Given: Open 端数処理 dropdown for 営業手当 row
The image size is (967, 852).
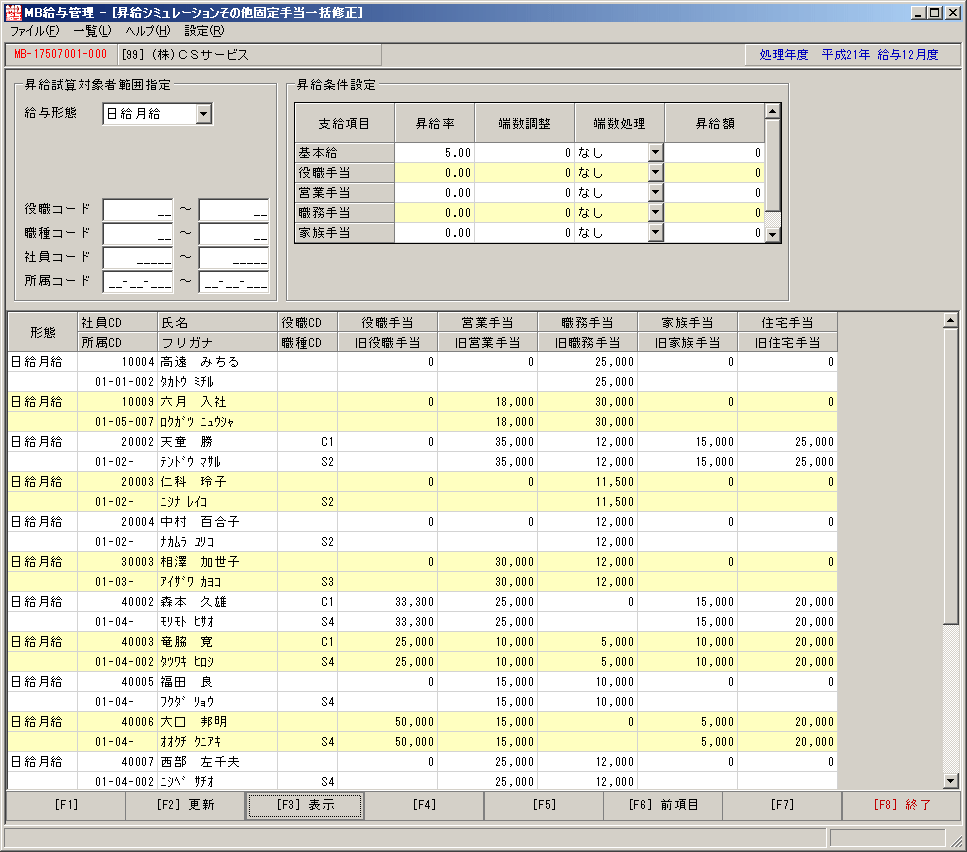Looking at the screenshot, I should pos(656,192).
